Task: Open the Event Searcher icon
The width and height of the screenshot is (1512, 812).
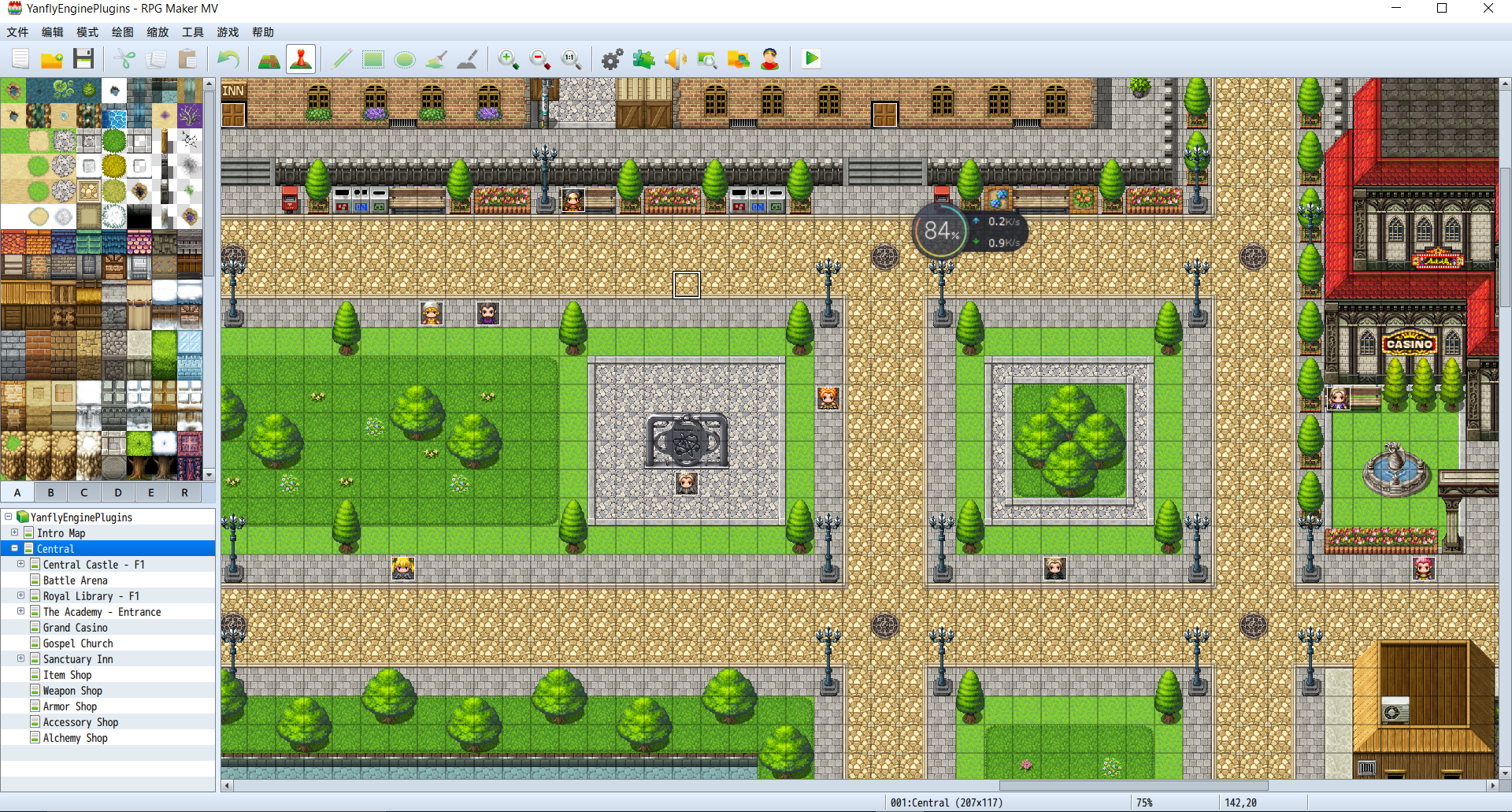Action: click(707, 59)
